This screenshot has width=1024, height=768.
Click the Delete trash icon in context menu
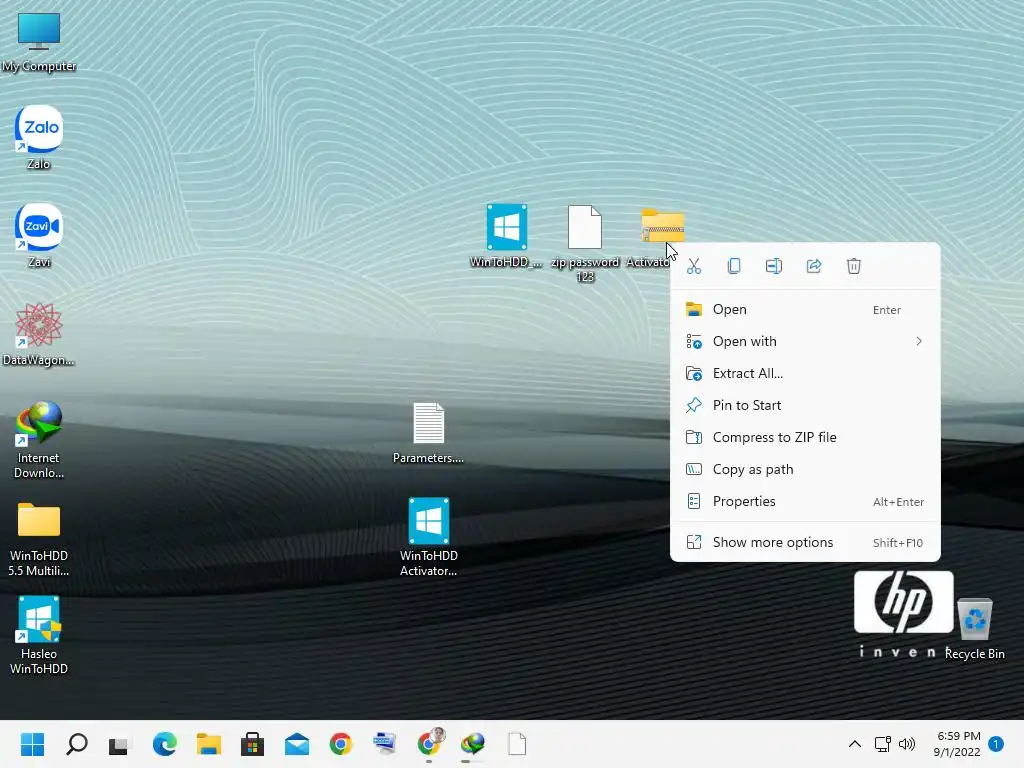[x=854, y=266]
